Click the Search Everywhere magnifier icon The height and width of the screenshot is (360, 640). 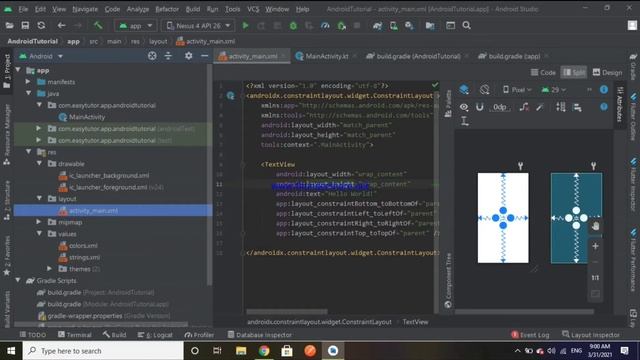tap(467, 26)
